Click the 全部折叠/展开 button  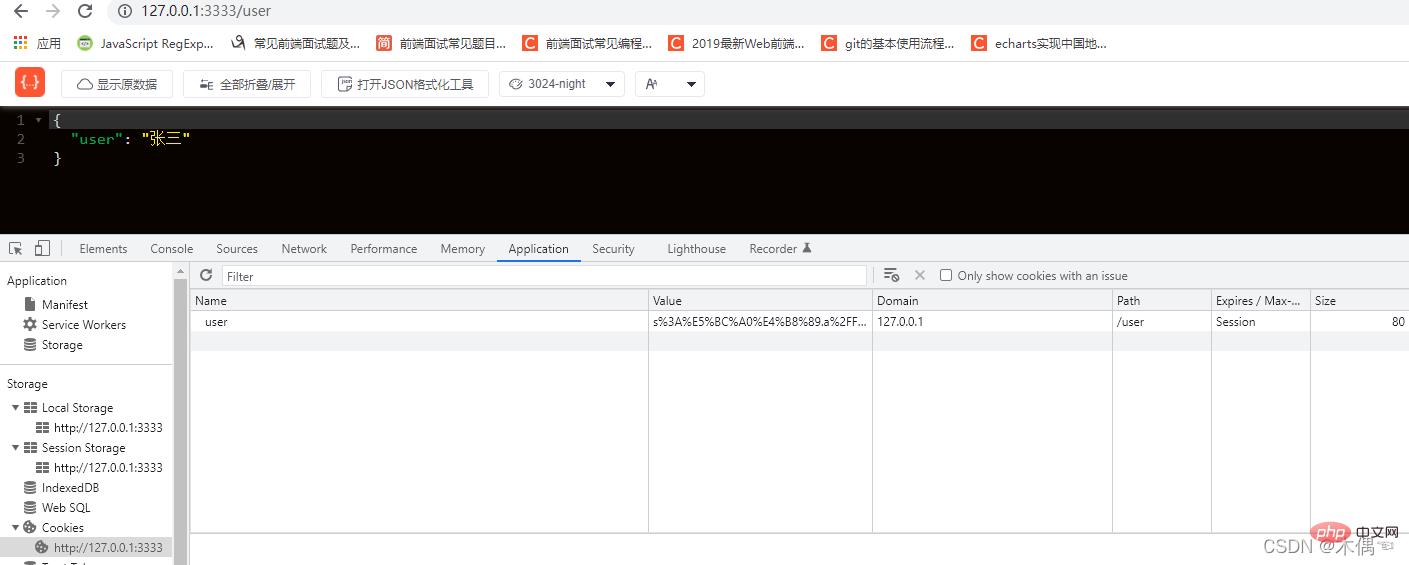tap(247, 84)
